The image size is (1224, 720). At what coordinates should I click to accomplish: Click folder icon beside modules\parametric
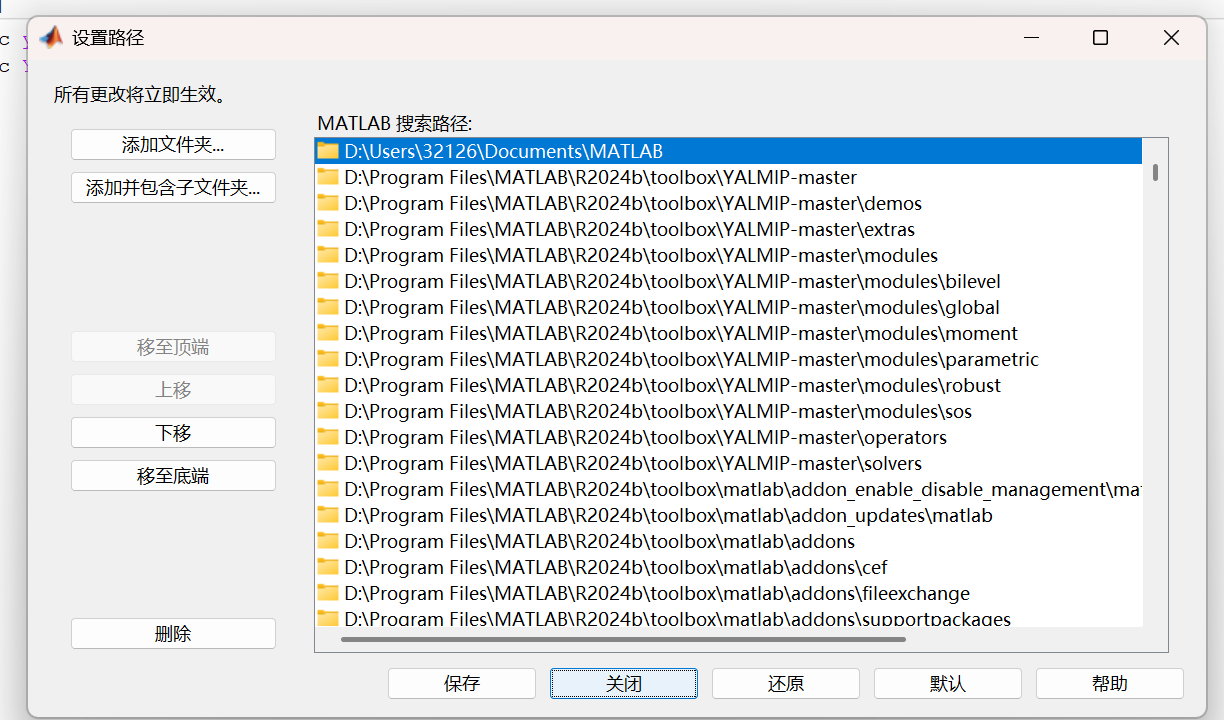pyautogui.click(x=328, y=359)
